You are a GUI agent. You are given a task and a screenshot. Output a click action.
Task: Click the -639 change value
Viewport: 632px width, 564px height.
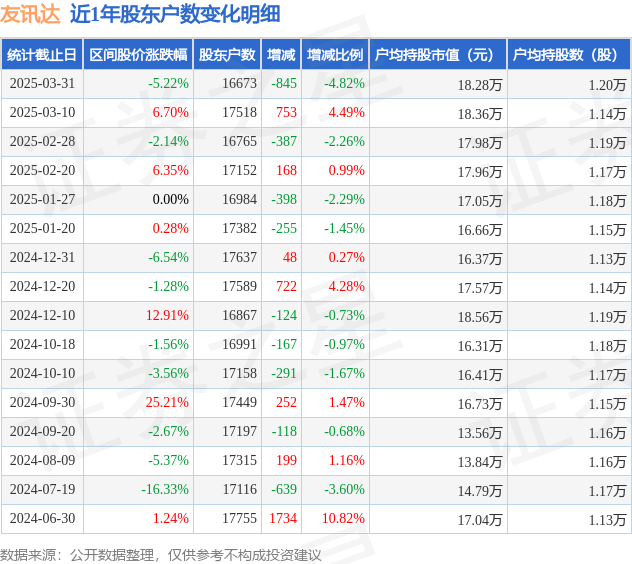pos(284,490)
